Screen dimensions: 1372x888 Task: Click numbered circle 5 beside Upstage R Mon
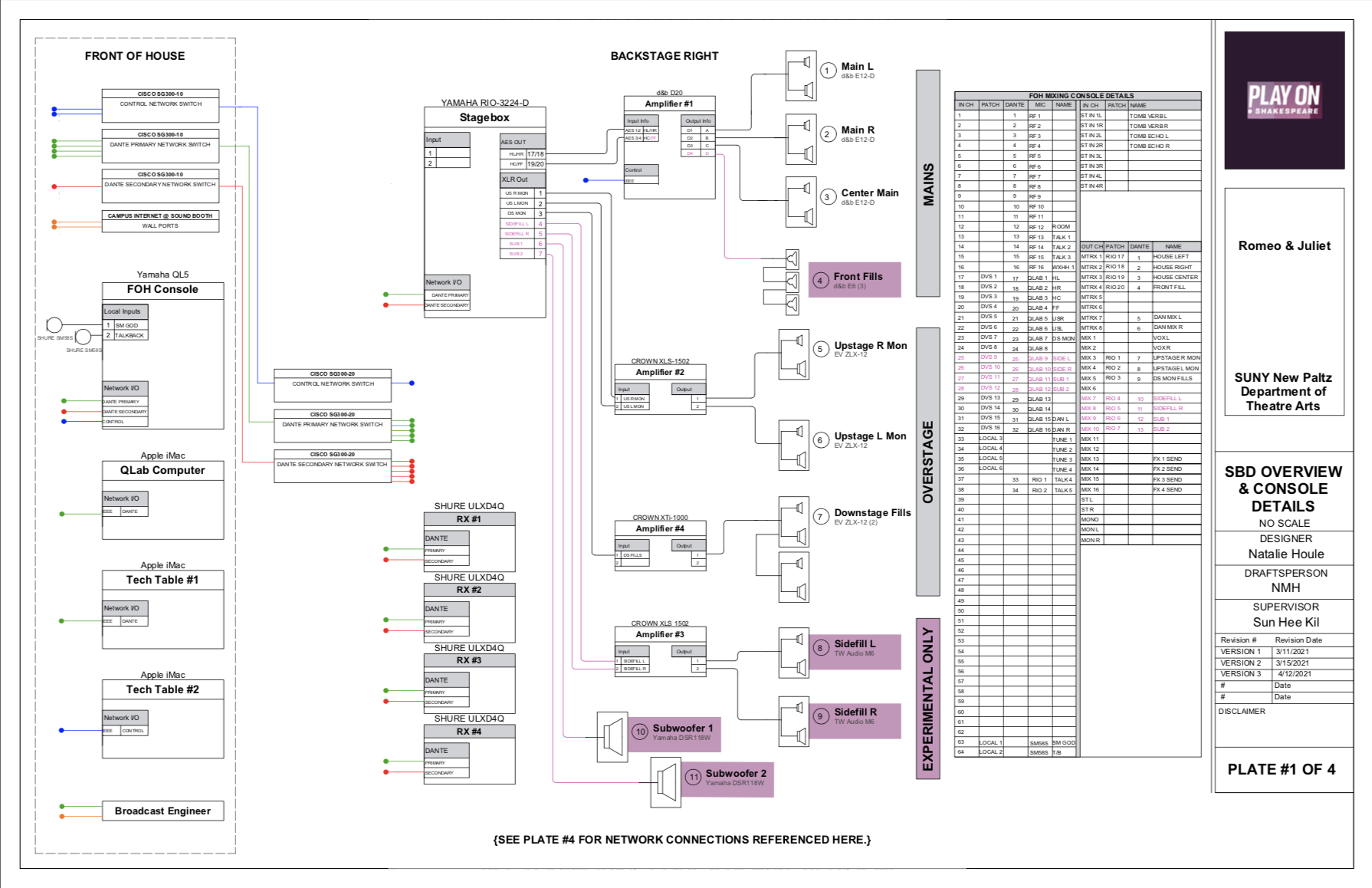tap(820, 349)
